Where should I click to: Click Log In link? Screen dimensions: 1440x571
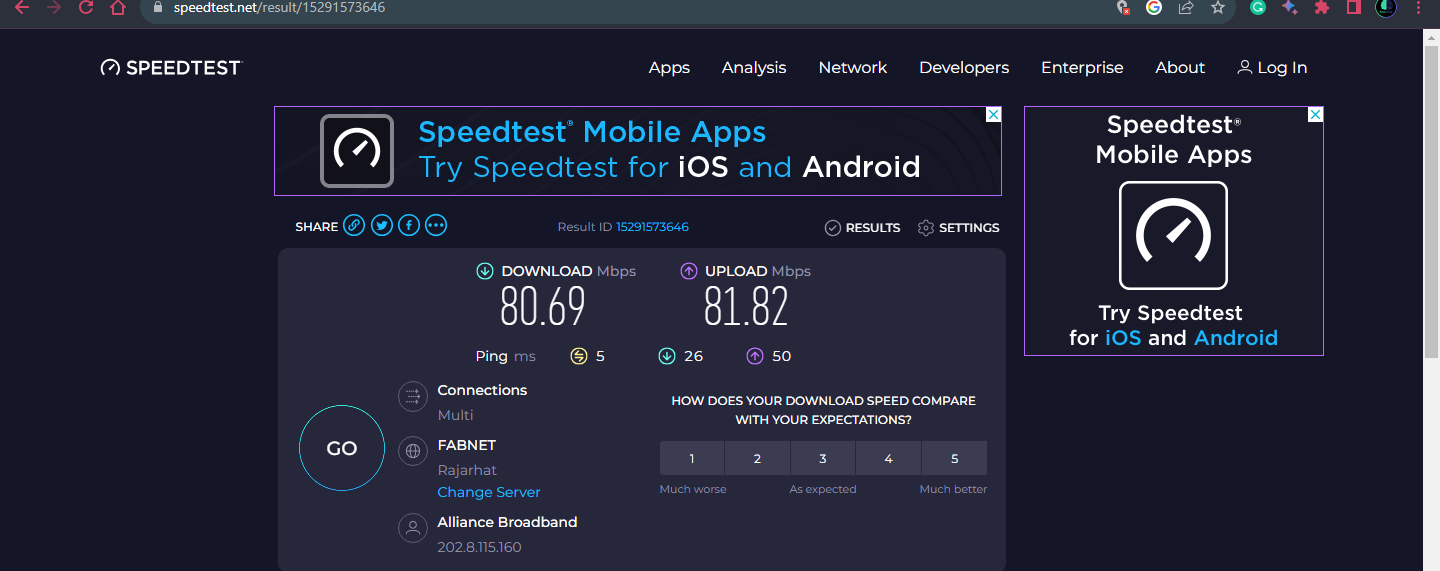1272,67
